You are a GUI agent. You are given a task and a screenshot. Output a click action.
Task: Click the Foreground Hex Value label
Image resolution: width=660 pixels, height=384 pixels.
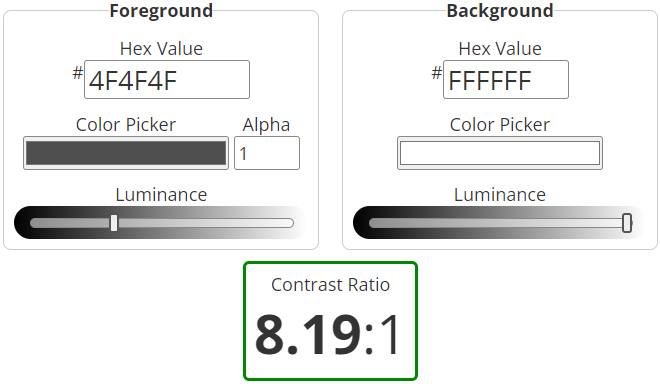[161, 48]
